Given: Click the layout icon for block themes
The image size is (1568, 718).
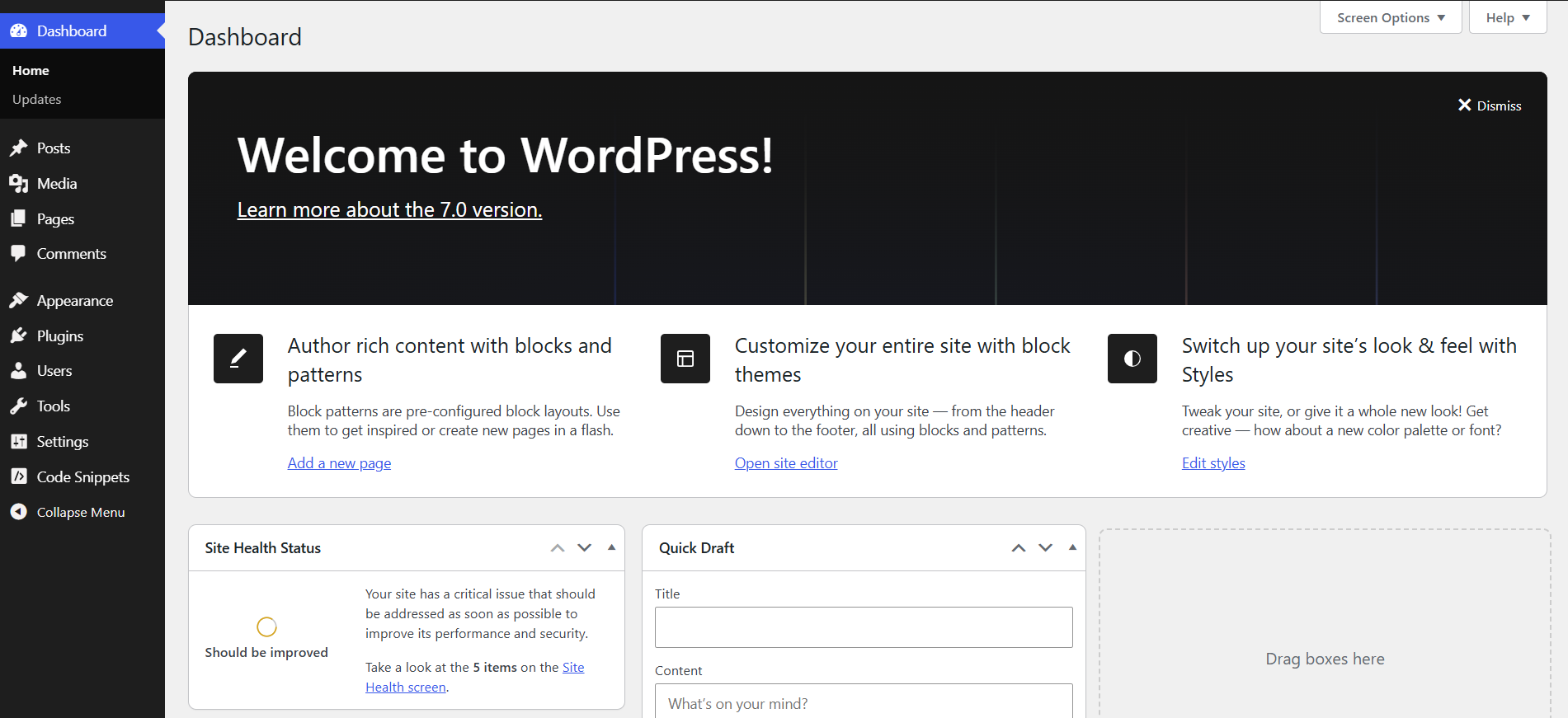Looking at the screenshot, I should [x=685, y=359].
